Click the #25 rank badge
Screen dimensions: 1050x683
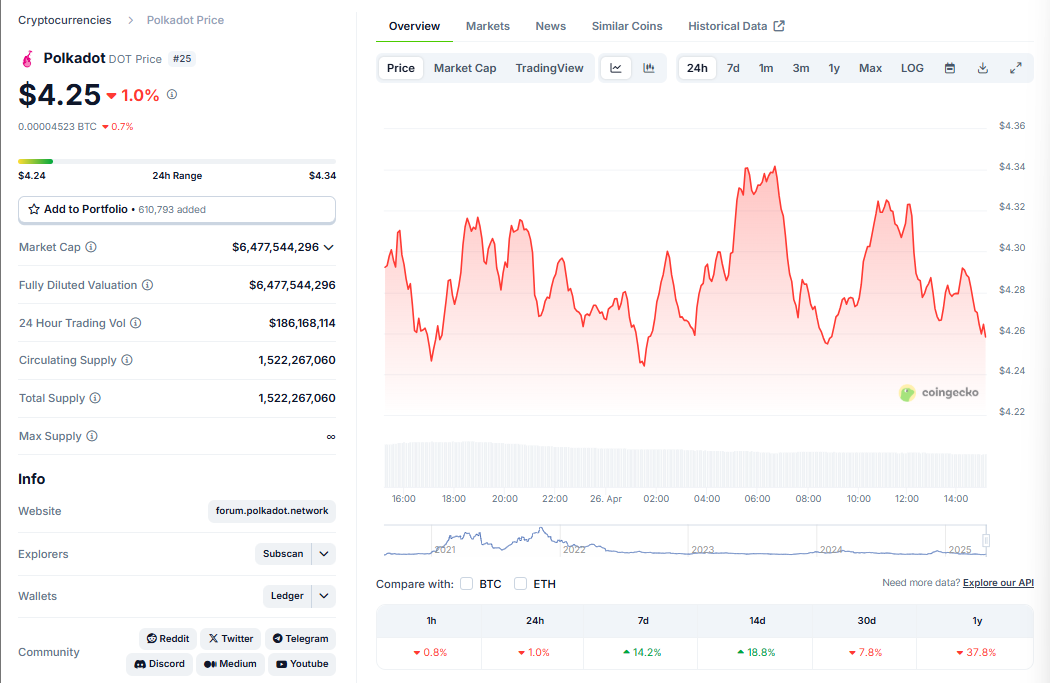182,59
